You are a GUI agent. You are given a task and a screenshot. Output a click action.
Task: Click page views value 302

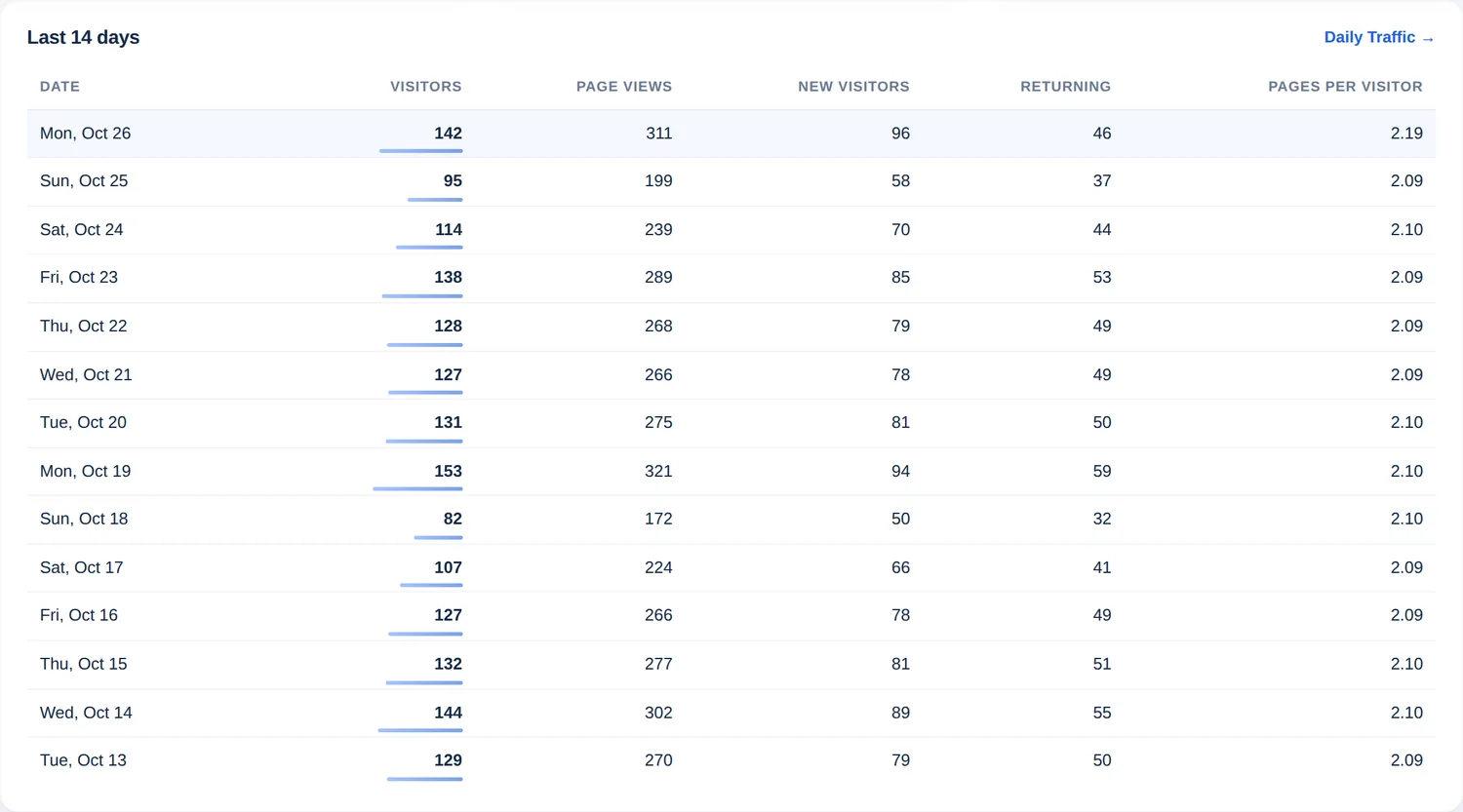[658, 714]
